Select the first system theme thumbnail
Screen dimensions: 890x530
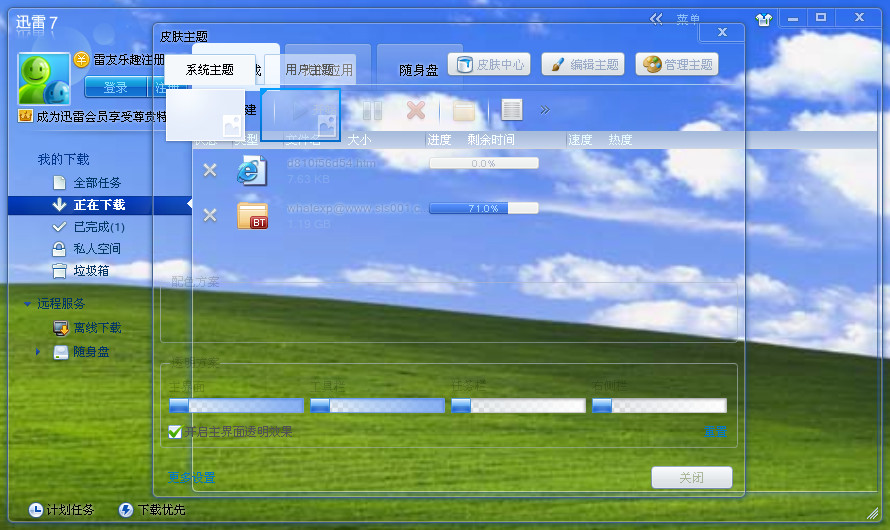[x=205, y=115]
